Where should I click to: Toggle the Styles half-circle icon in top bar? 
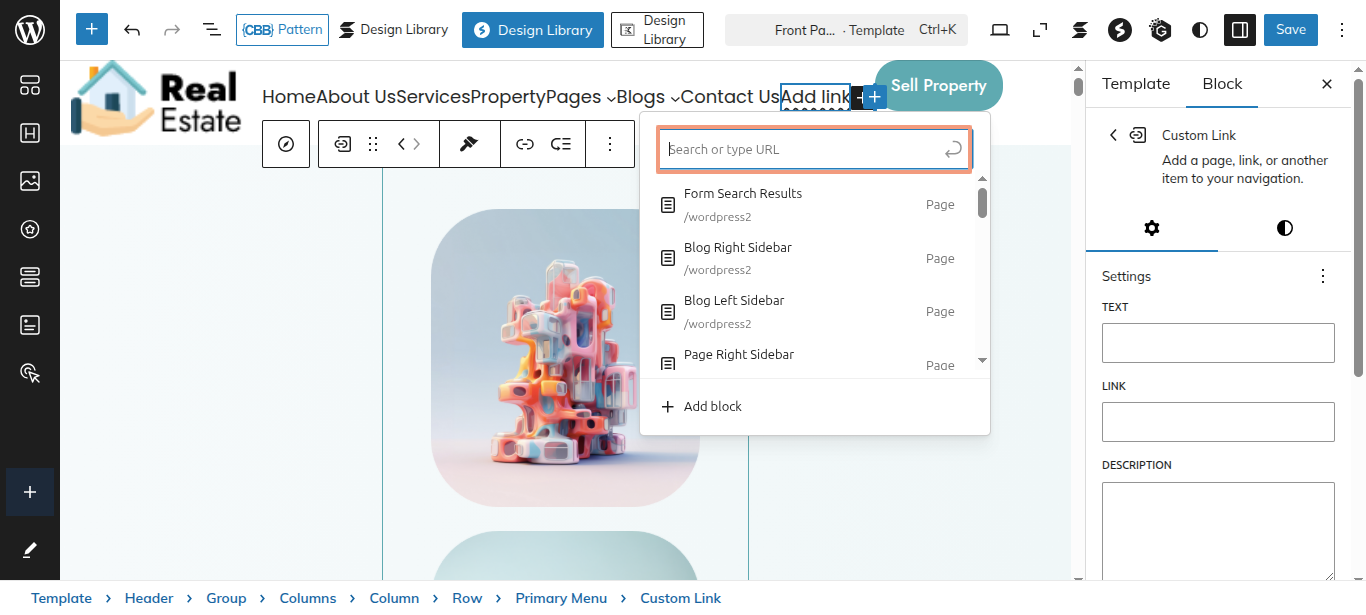[1200, 30]
